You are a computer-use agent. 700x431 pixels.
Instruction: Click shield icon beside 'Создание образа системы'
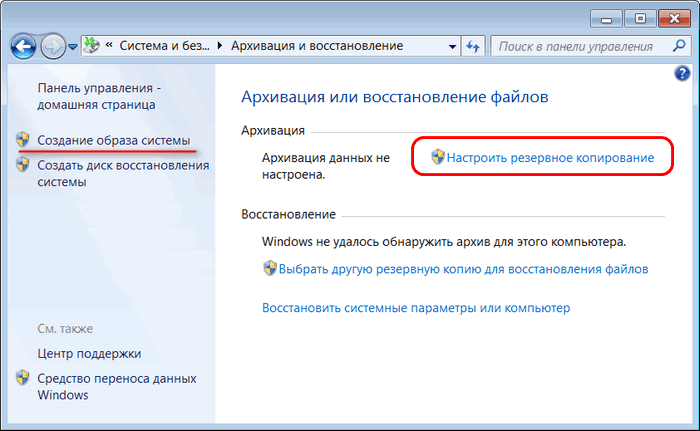(x=23, y=139)
